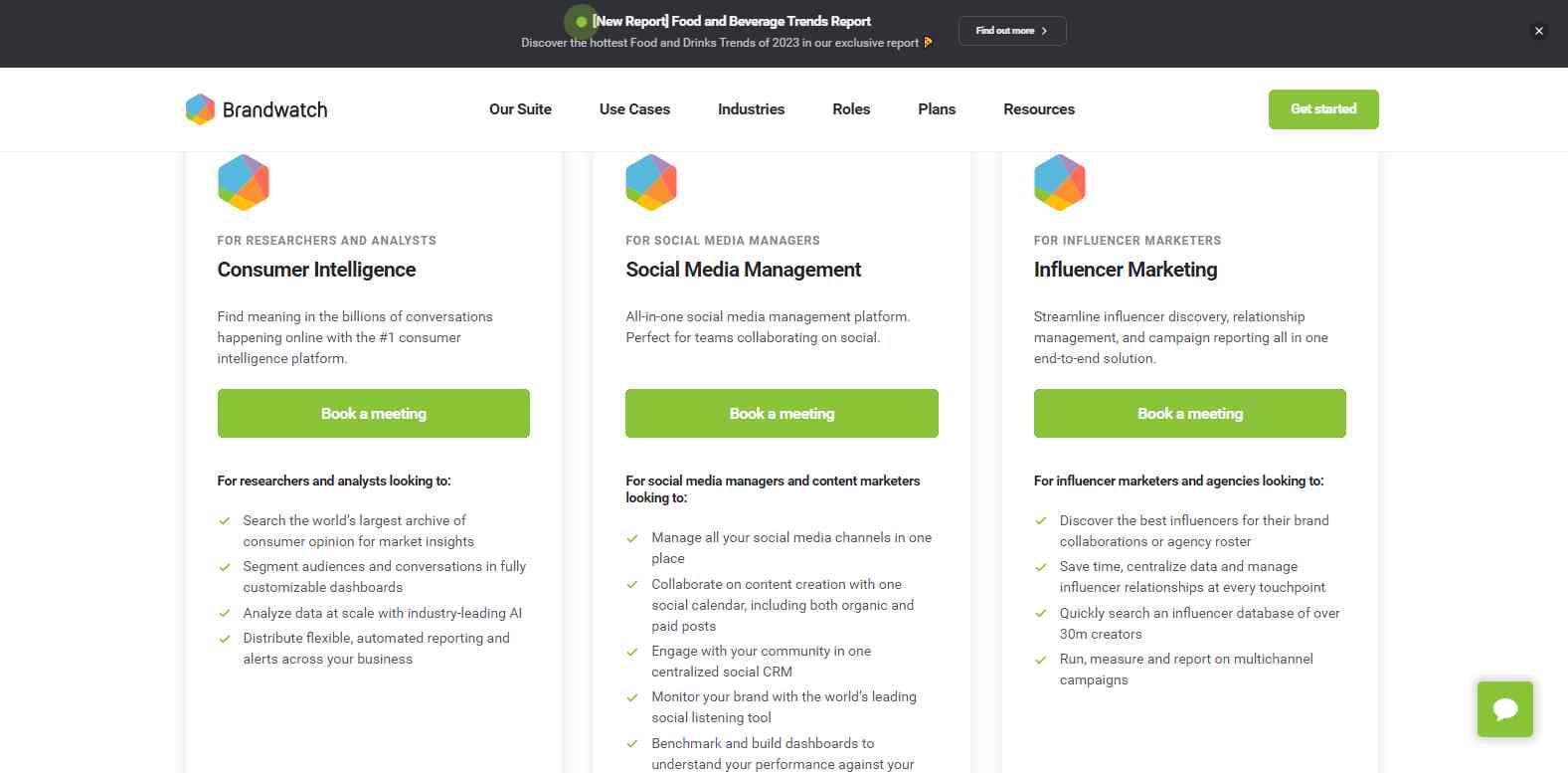Click 'Discover the best influencers' bullet
The width and height of the screenshot is (1568, 773).
coord(1194,531)
